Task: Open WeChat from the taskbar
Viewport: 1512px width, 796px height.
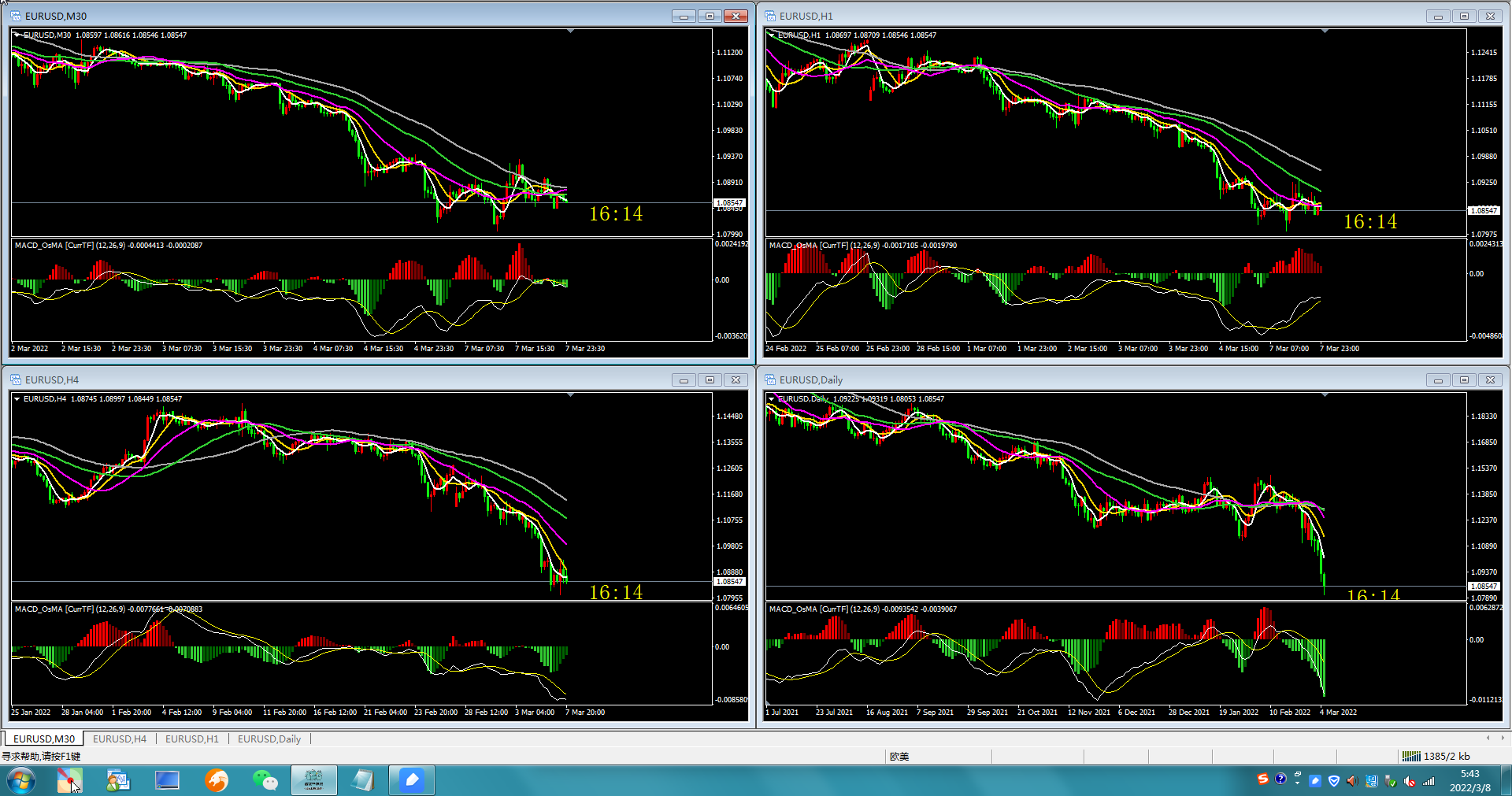Action: (265, 780)
